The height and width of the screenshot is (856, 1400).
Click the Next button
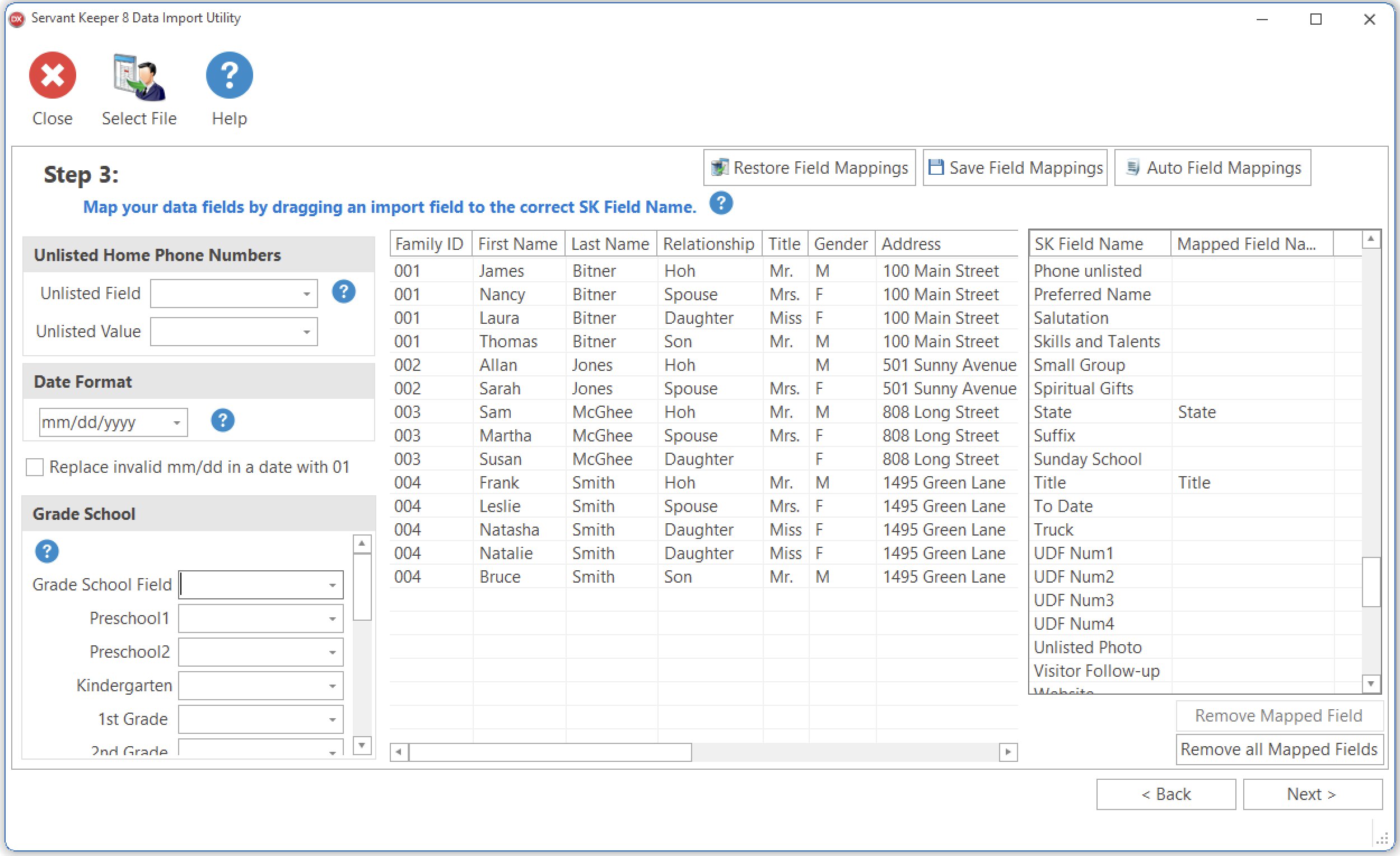point(1312,794)
